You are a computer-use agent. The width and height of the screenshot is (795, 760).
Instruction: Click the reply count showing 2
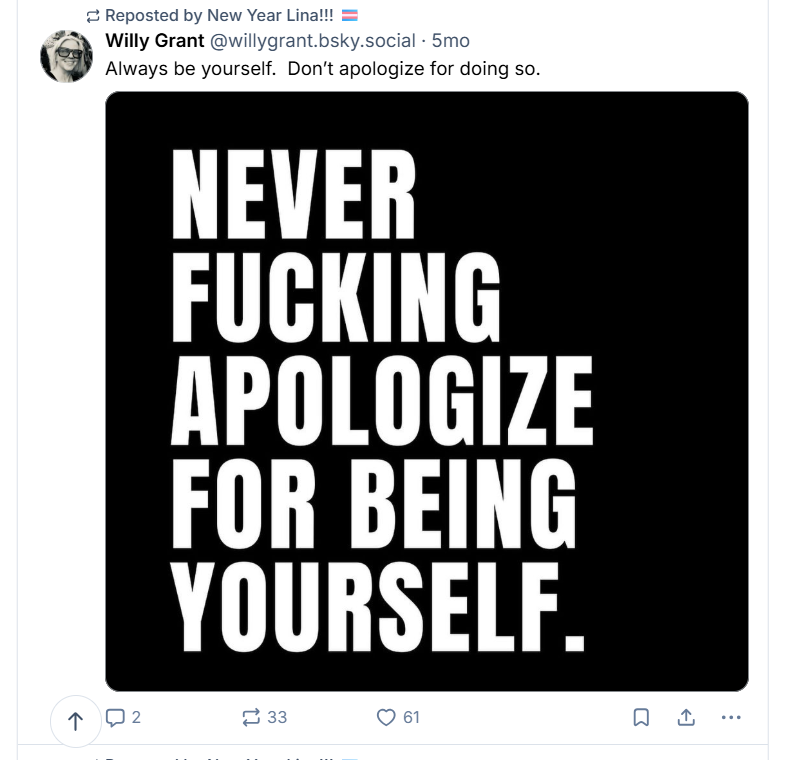click(136, 717)
